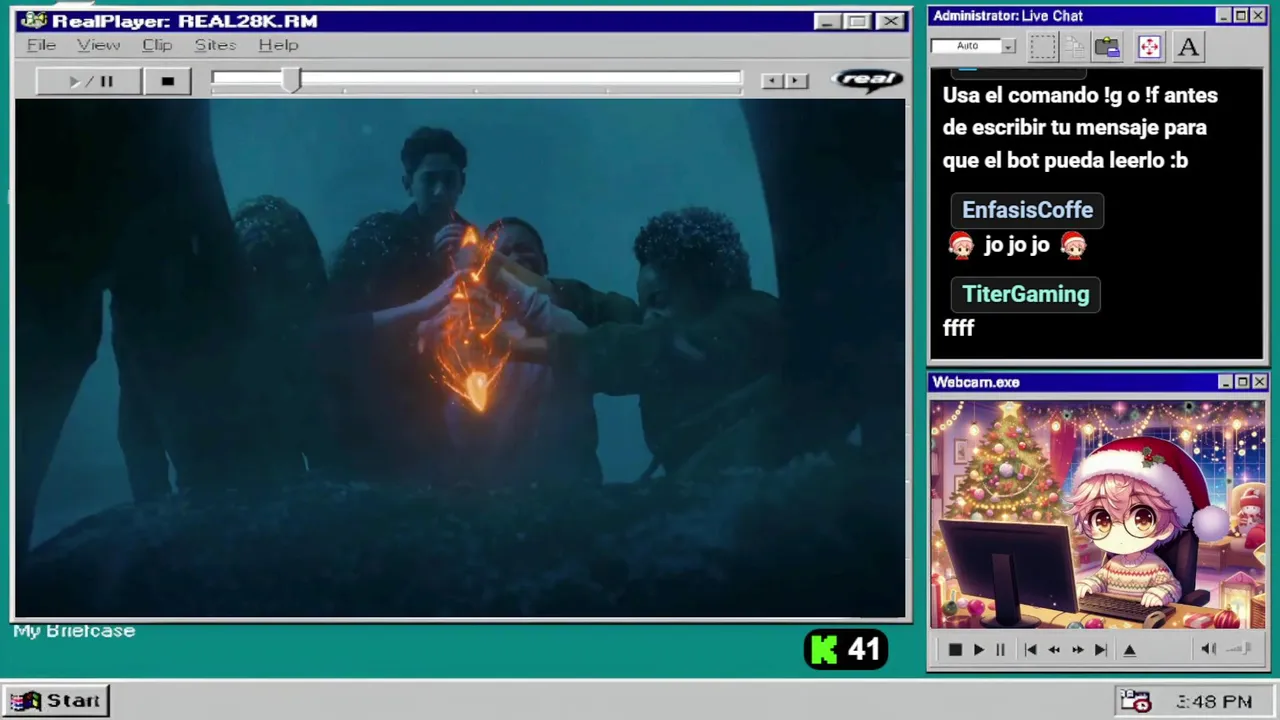
Task: Close the Live Chat window
Action: [1258, 15]
